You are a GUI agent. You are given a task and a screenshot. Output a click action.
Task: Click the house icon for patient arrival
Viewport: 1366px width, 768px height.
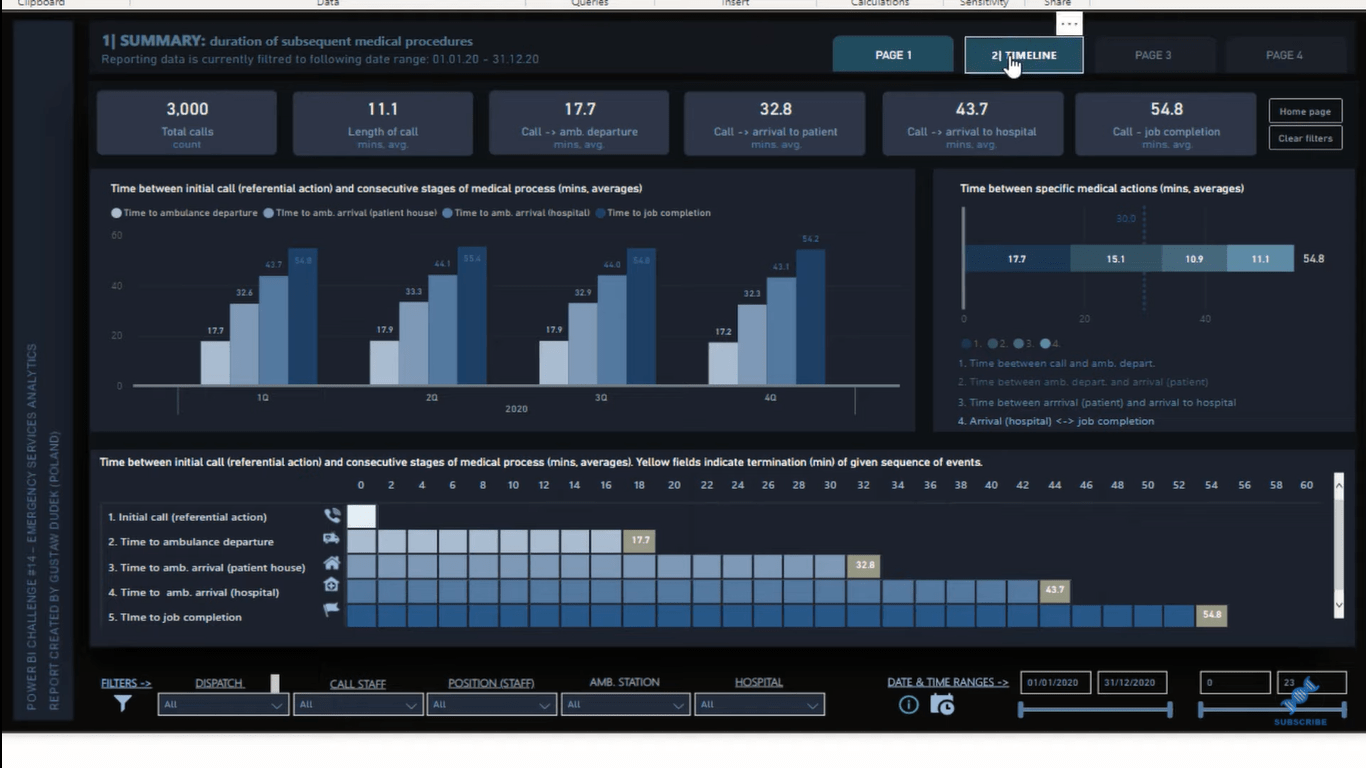(x=332, y=563)
